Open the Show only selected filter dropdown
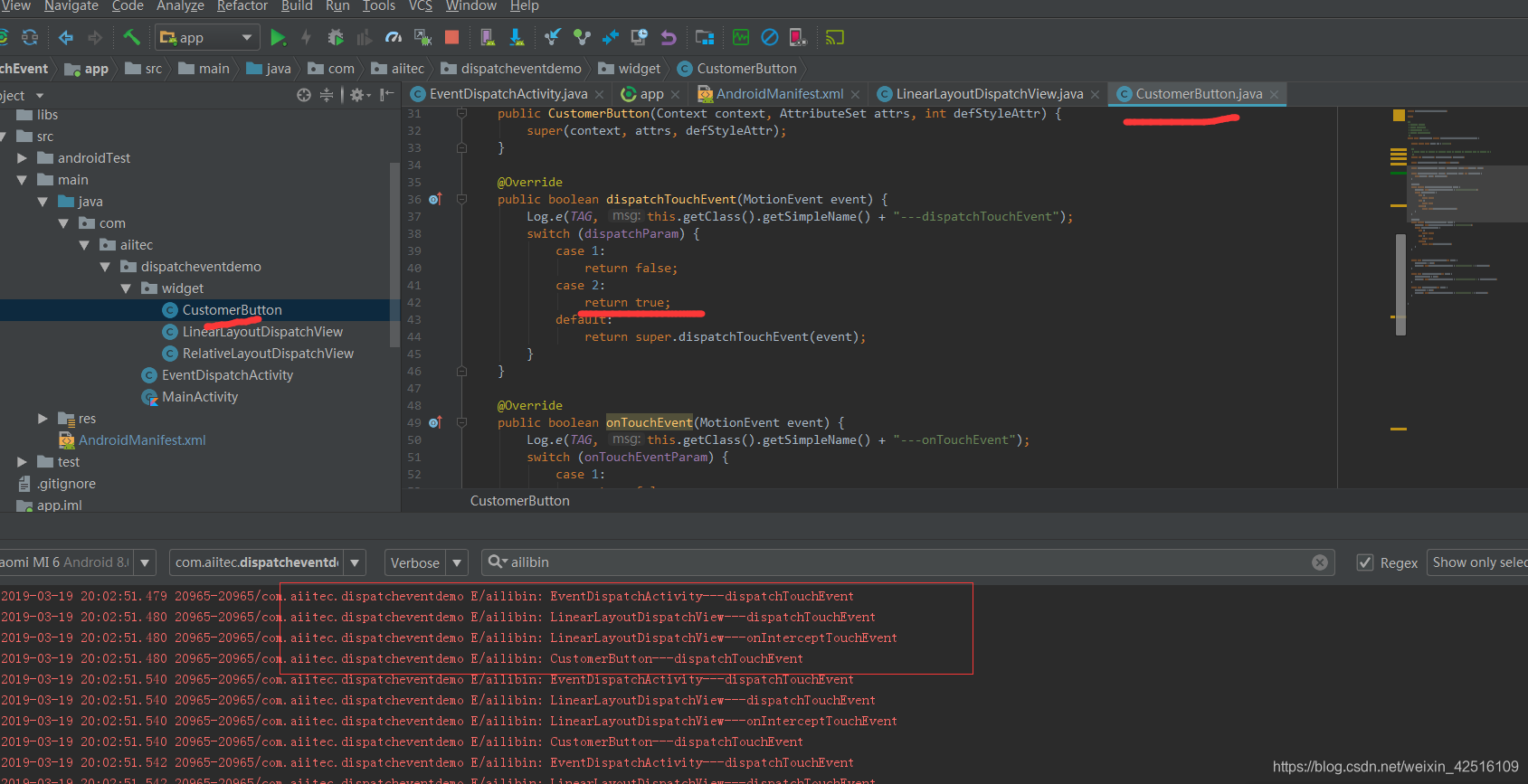Viewport: 1528px width, 784px height. [x=1477, y=562]
